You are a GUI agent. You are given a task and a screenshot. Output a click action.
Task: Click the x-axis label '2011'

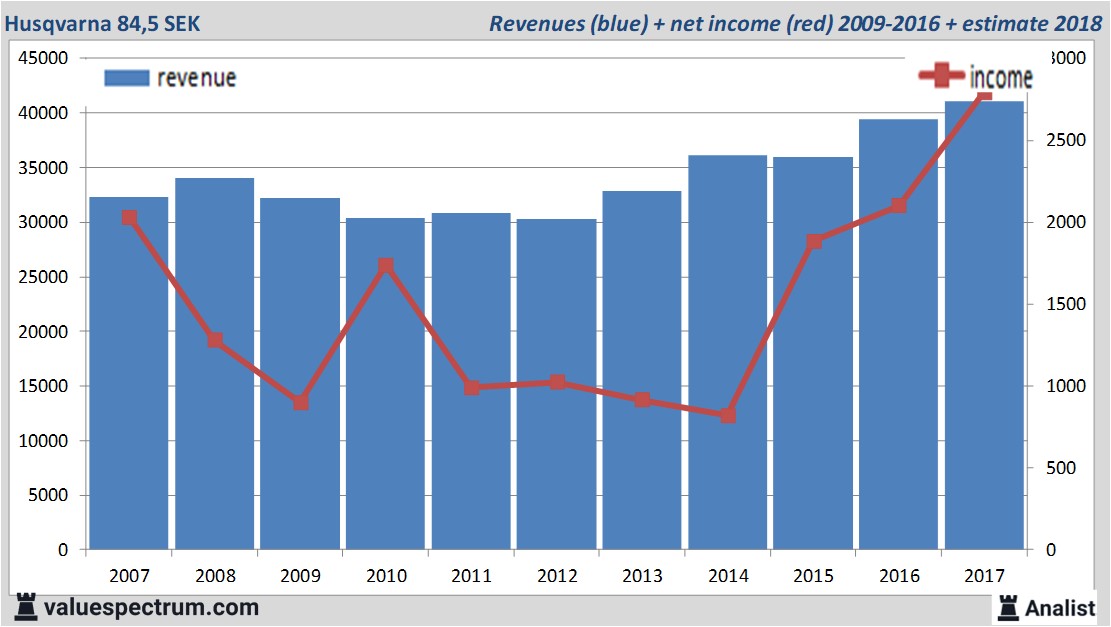[x=471, y=576]
